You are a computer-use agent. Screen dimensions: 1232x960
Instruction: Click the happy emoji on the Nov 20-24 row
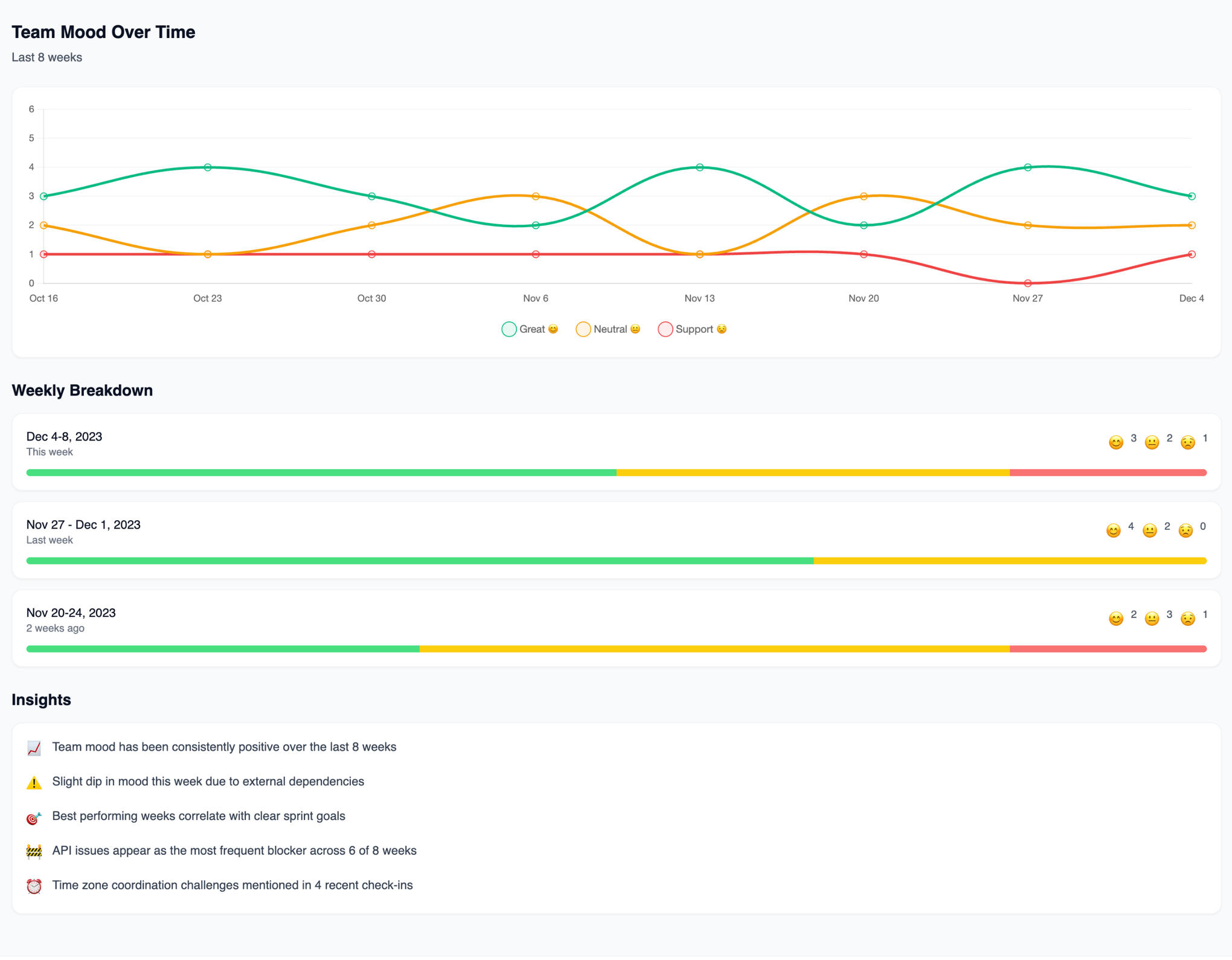(x=1115, y=619)
